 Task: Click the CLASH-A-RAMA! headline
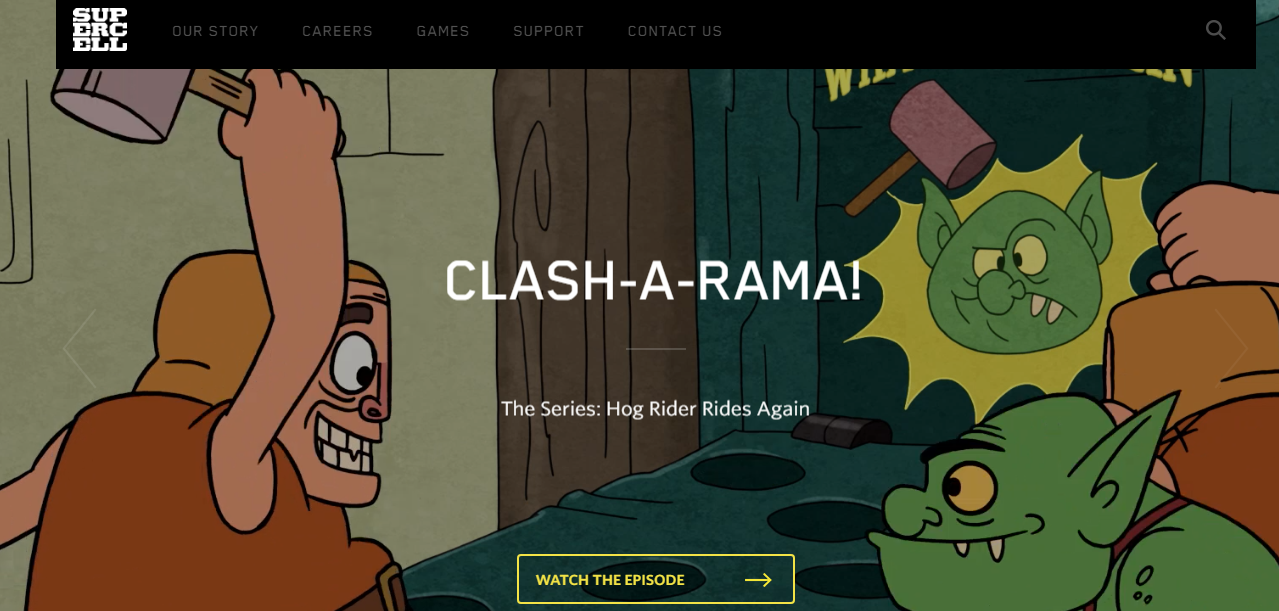[x=653, y=281]
